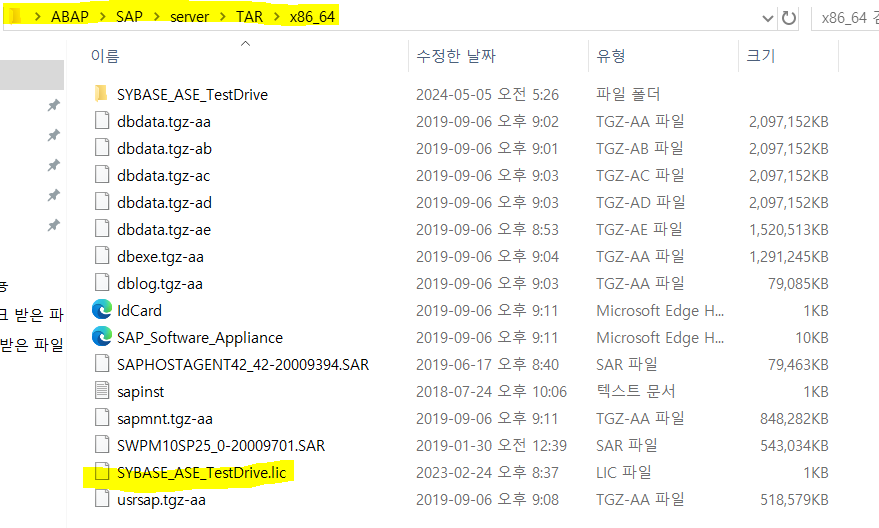This screenshot has width=879, height=528.
Task: Select the usrsap.tgz-aa file icon
Action: 102,498
